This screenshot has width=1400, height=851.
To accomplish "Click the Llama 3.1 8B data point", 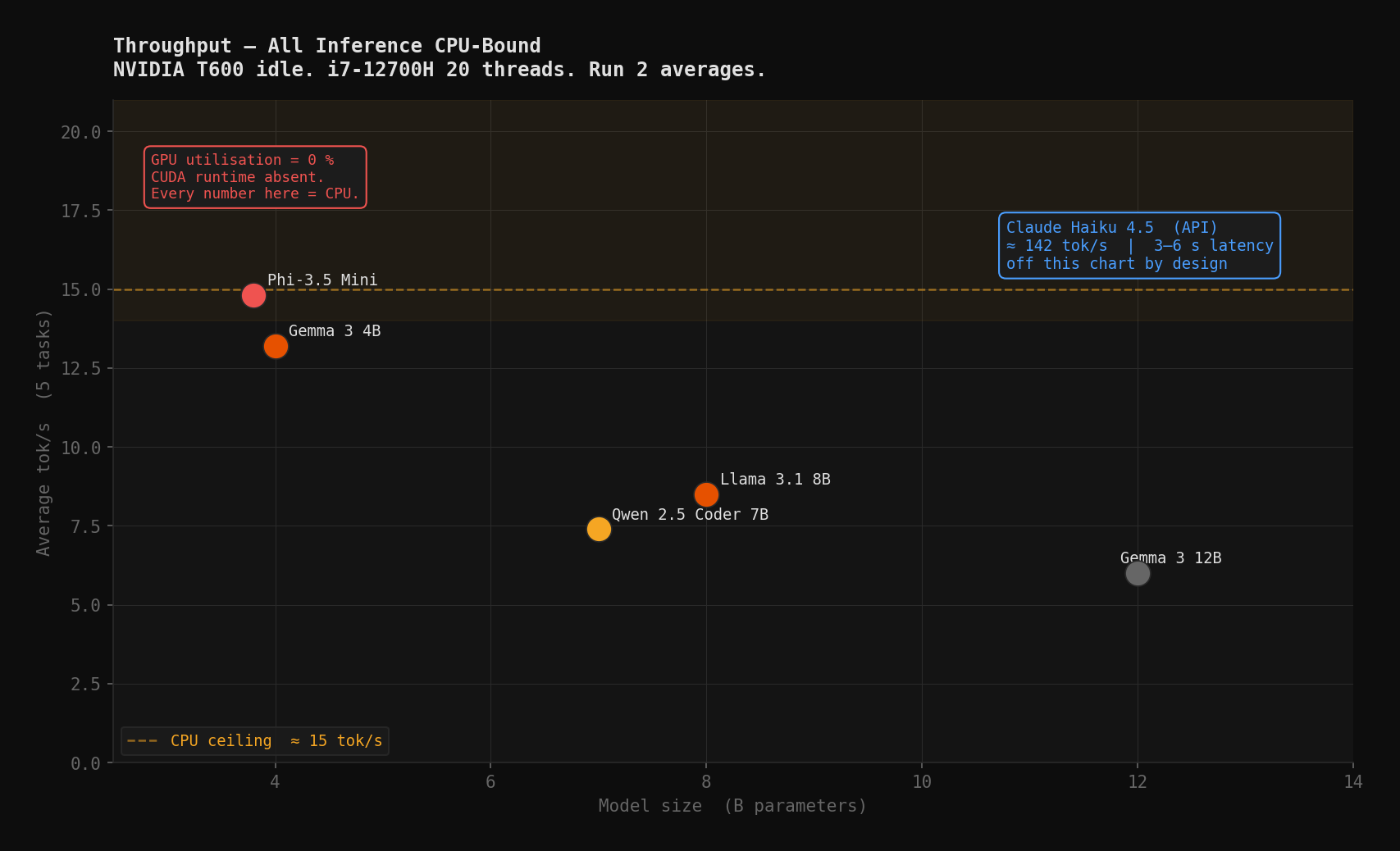I will [706, 494].
